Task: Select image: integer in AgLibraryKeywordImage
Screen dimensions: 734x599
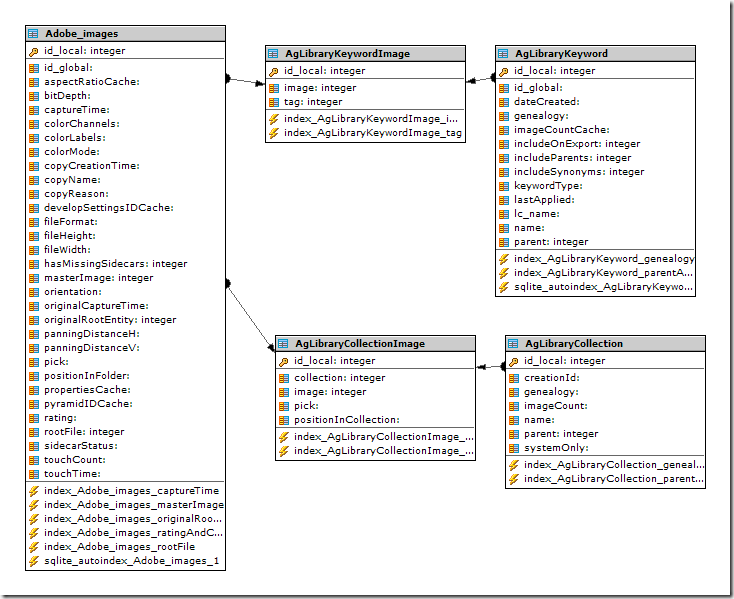Action: pos(320,88)
